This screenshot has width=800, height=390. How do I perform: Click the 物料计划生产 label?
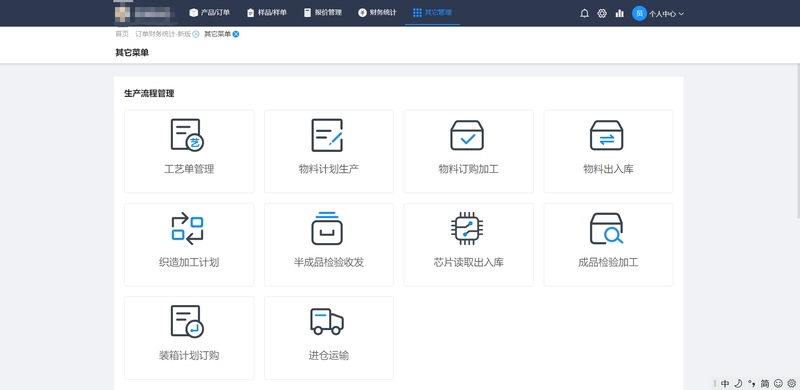tap(329, 169)
